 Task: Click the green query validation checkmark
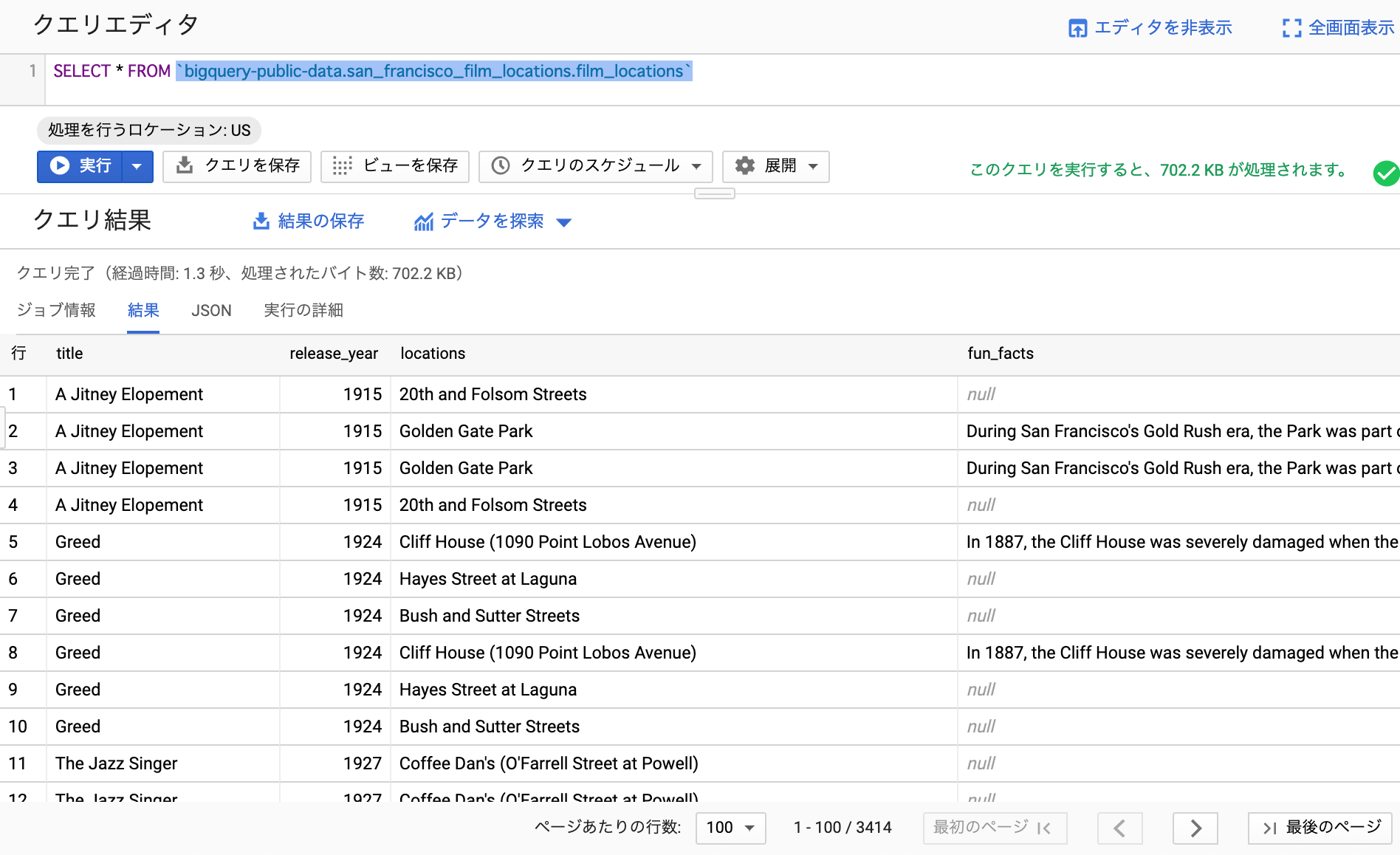1387,174
